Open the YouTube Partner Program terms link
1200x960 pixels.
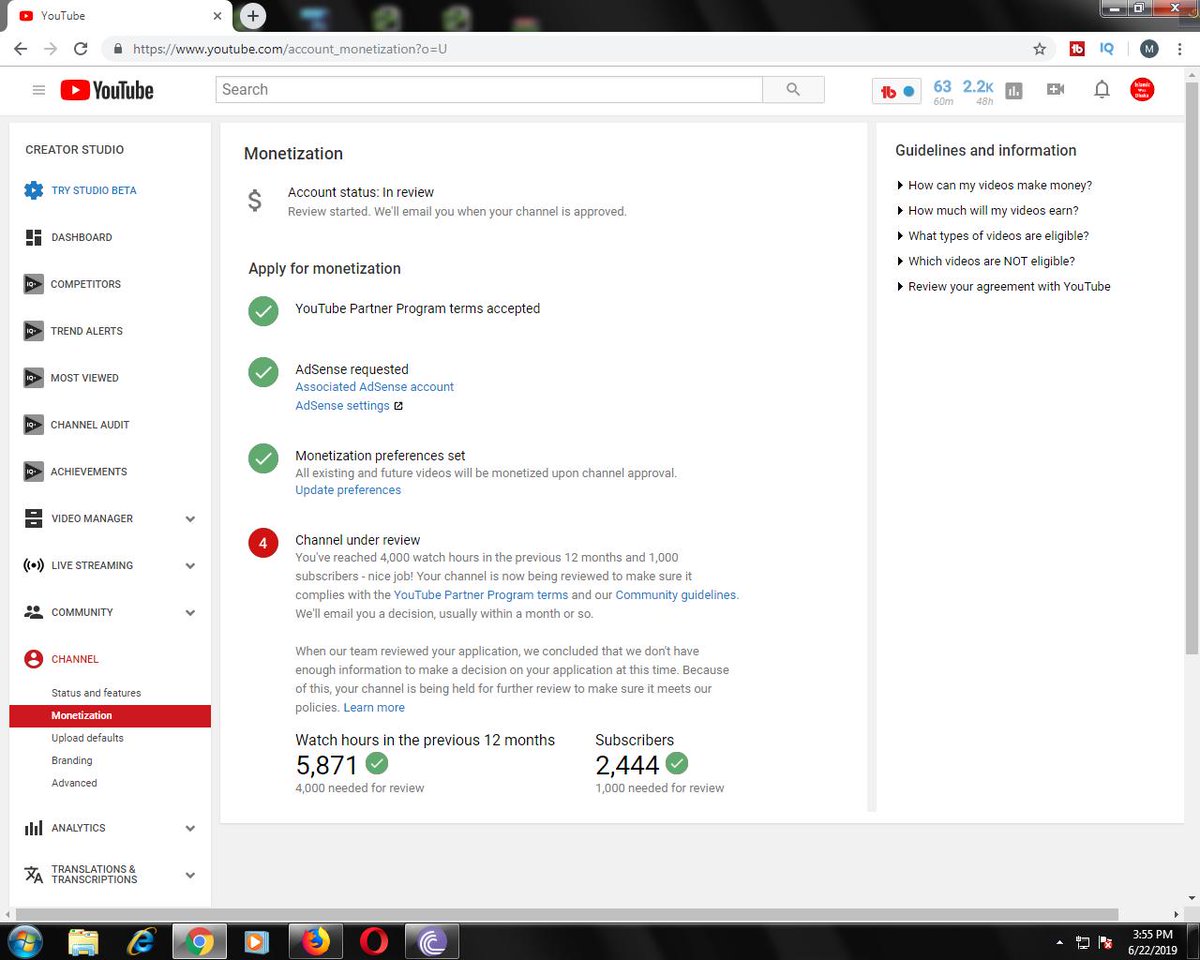point(481,595)
